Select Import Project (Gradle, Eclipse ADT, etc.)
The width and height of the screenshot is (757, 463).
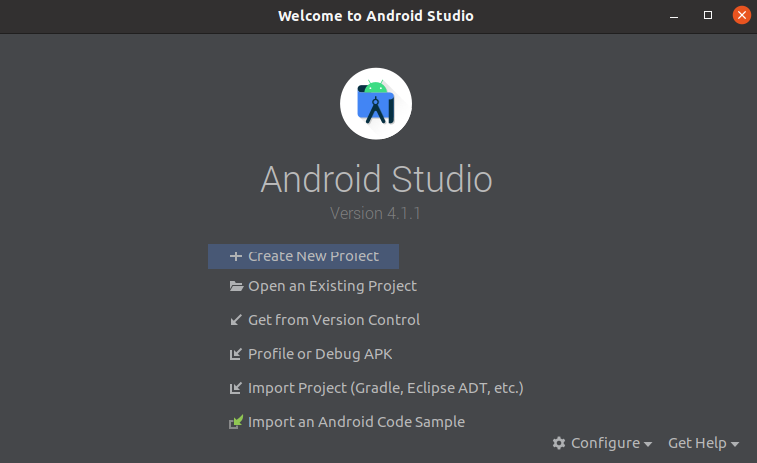385,388
